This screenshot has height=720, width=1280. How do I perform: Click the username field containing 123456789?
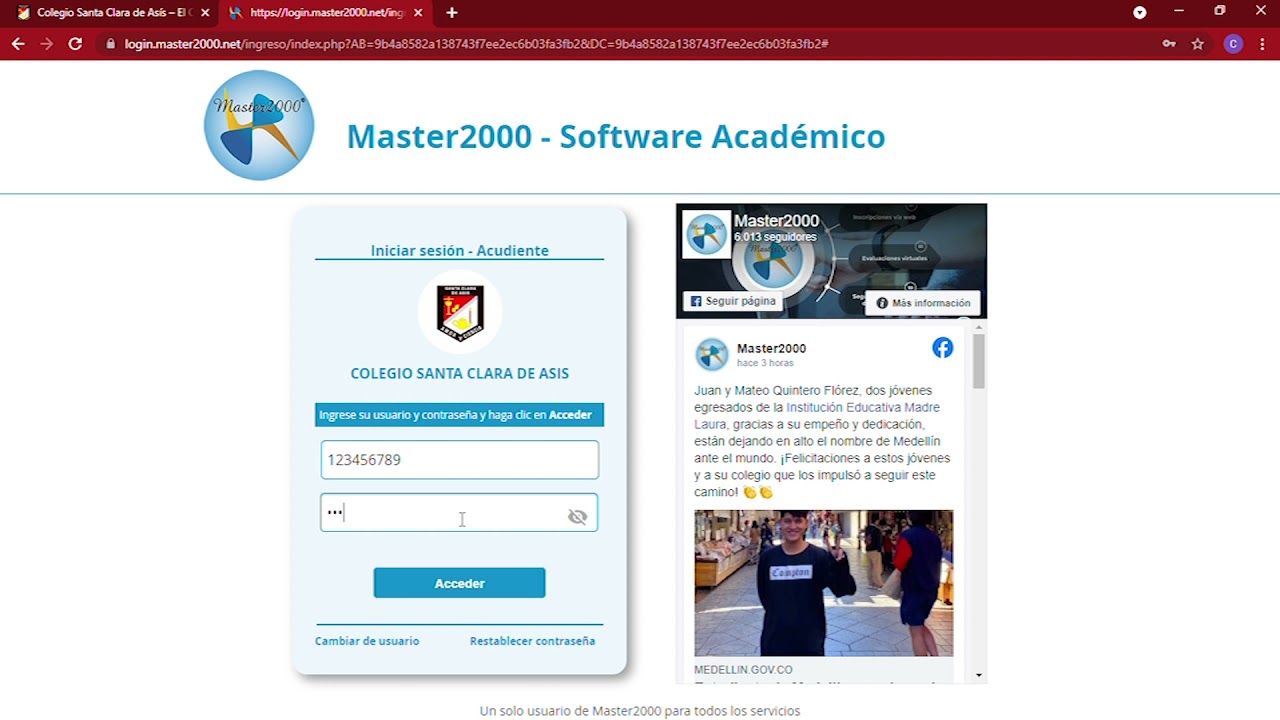[460, 460]
